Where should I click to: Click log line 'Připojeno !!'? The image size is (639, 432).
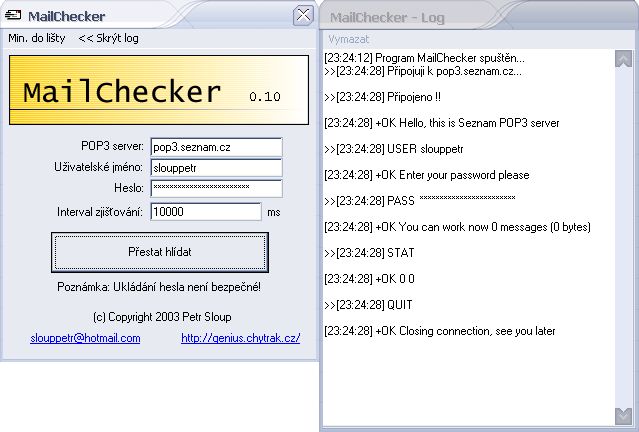coord(382,97)
